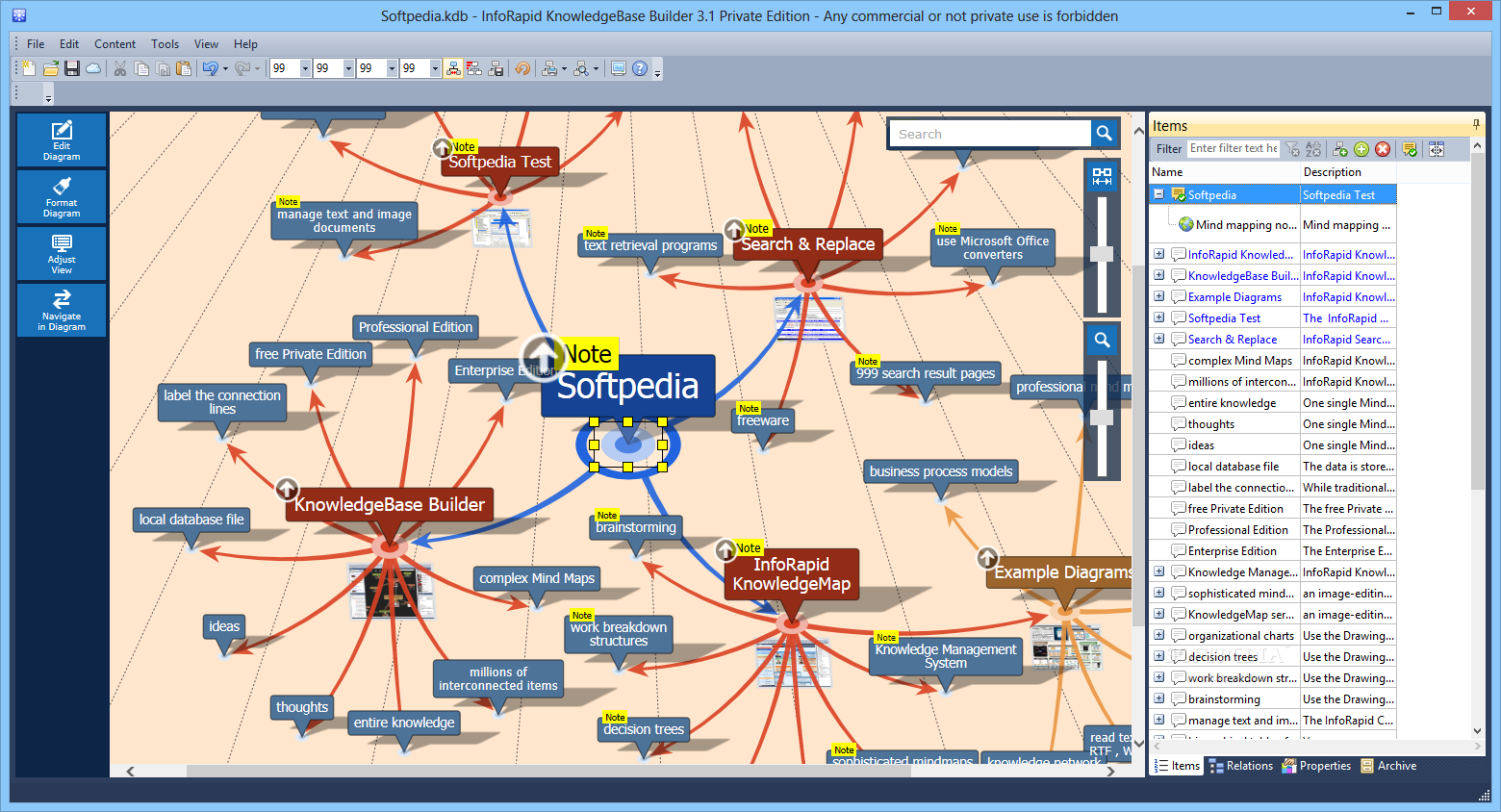Open the File menu
Screen dimensions: 1501x812
click(x=36, y=44)
